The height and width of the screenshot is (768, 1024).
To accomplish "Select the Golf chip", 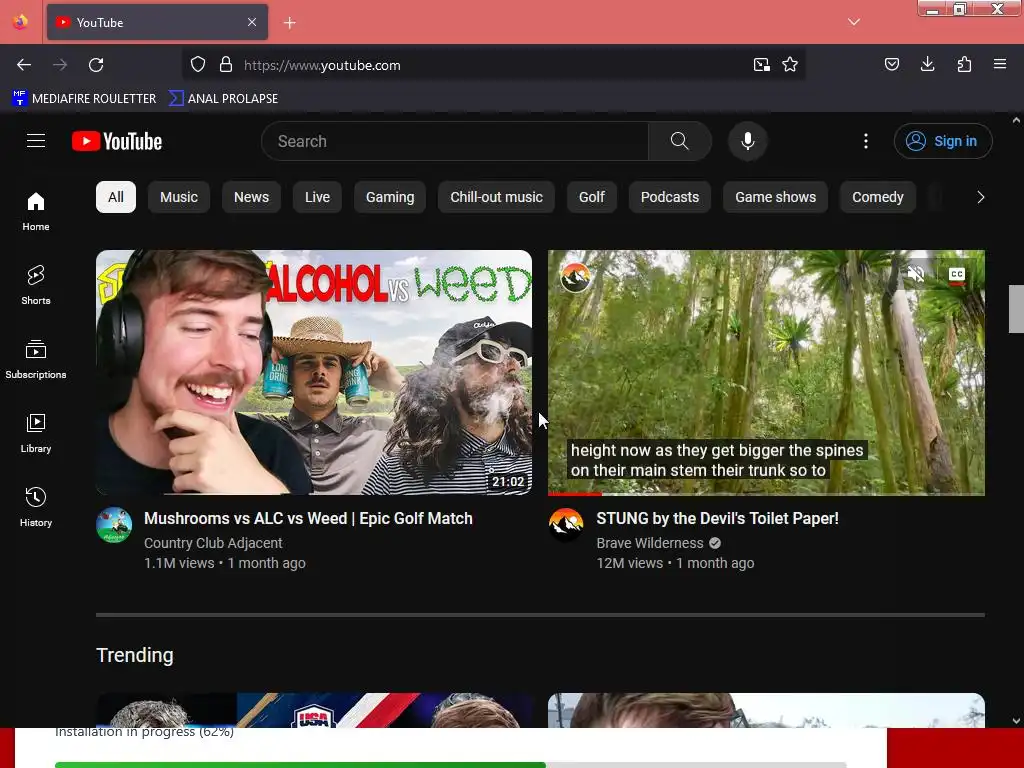I will point(592,197).
